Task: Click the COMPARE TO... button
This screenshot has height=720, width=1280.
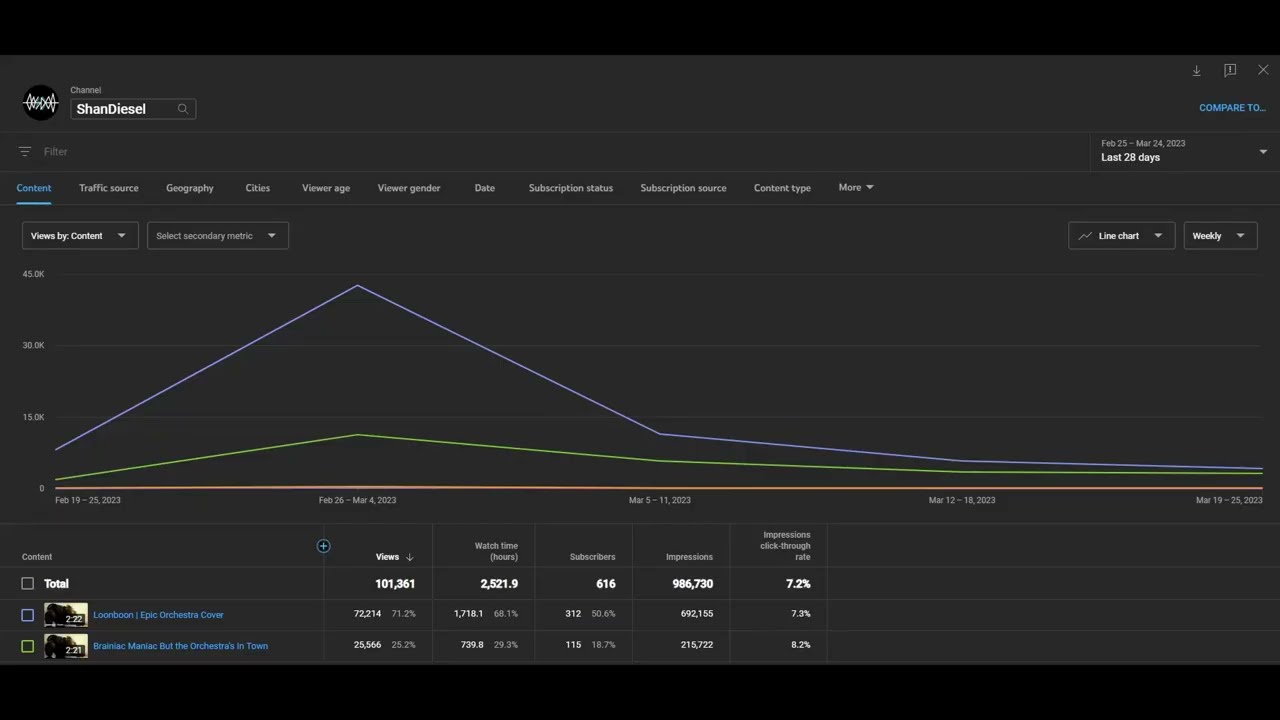Action: (x=1232, y=108)
